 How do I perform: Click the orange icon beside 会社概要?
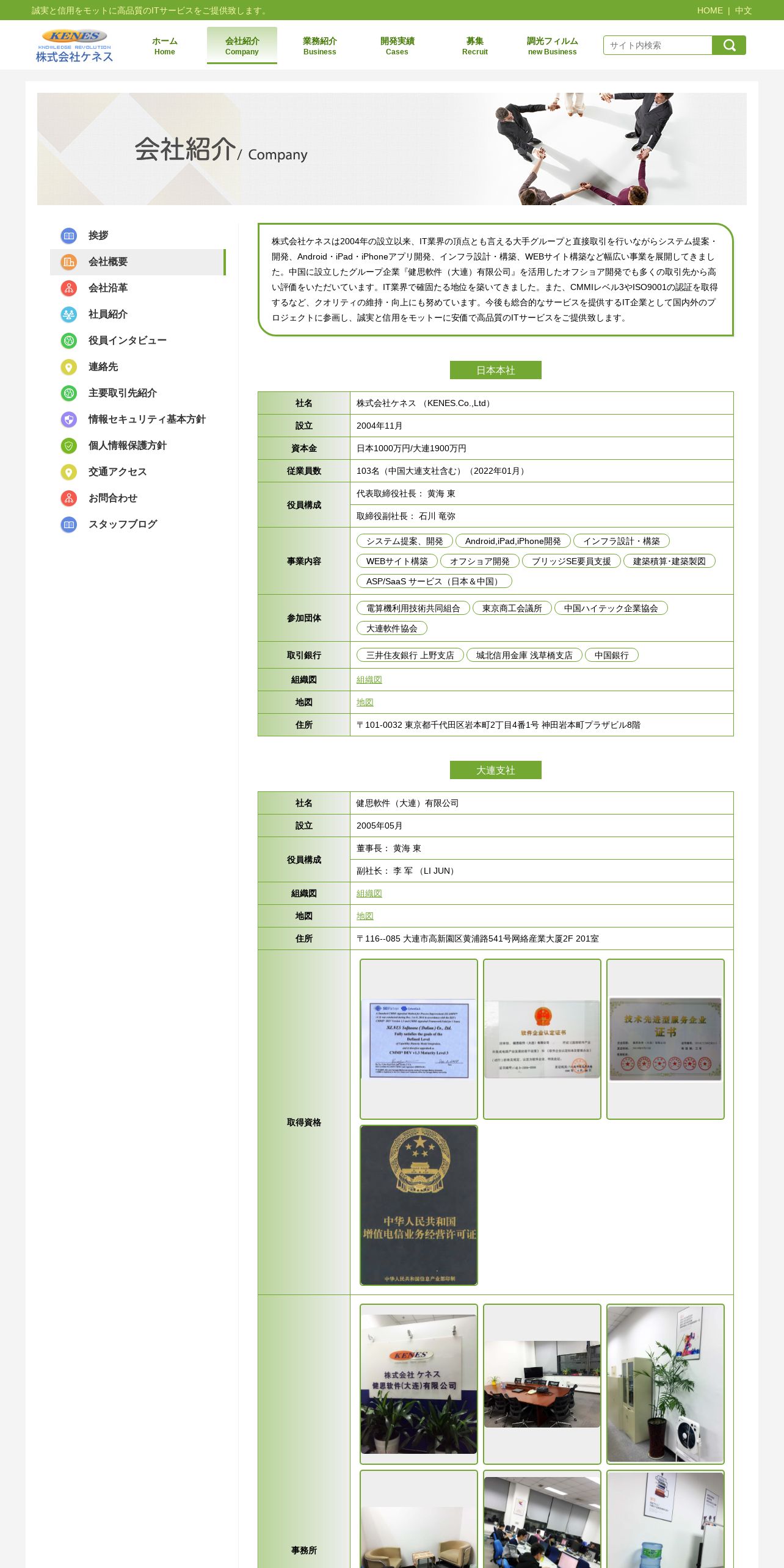(69, 262)
